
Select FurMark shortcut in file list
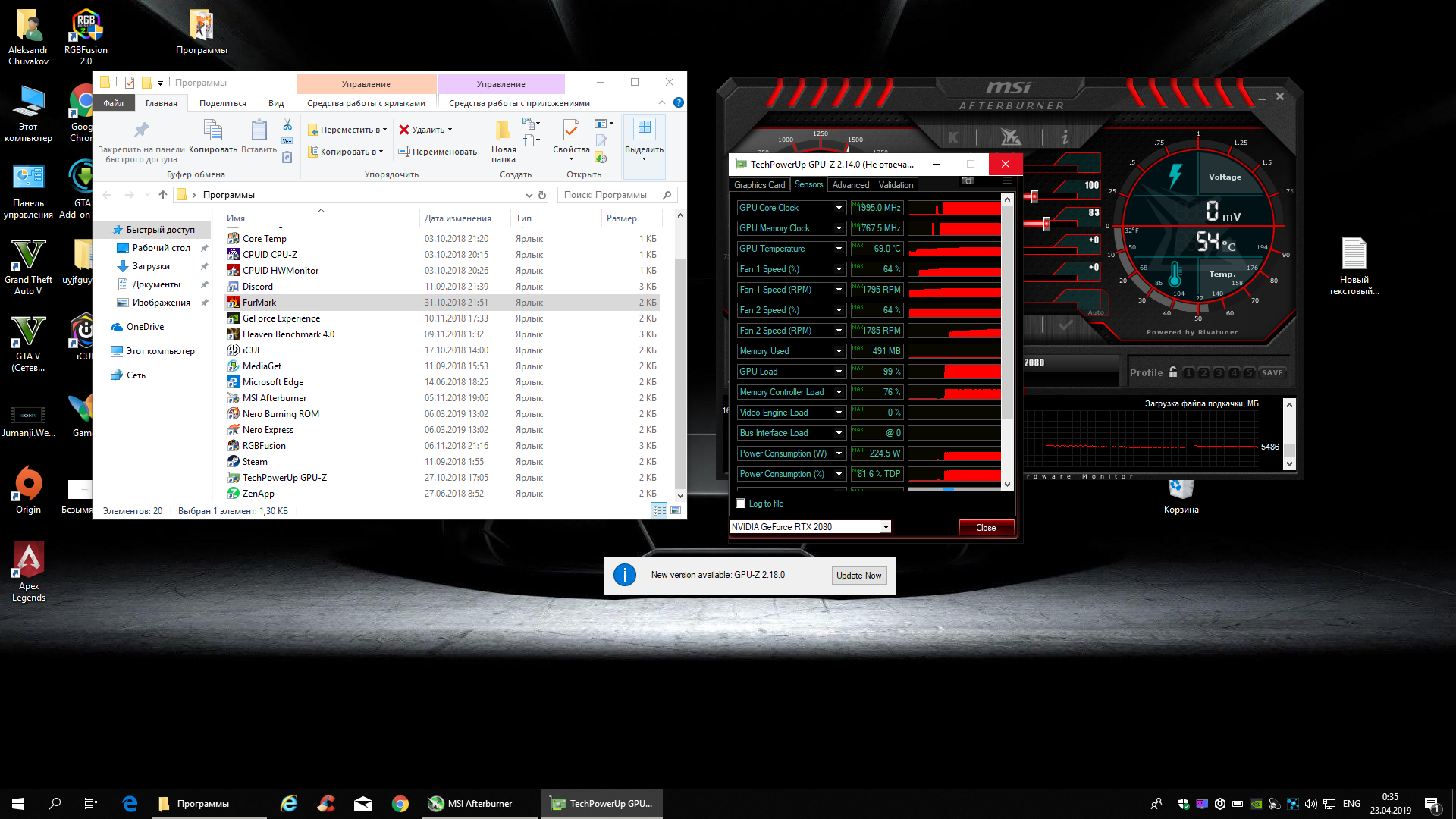tap(444, 303)
